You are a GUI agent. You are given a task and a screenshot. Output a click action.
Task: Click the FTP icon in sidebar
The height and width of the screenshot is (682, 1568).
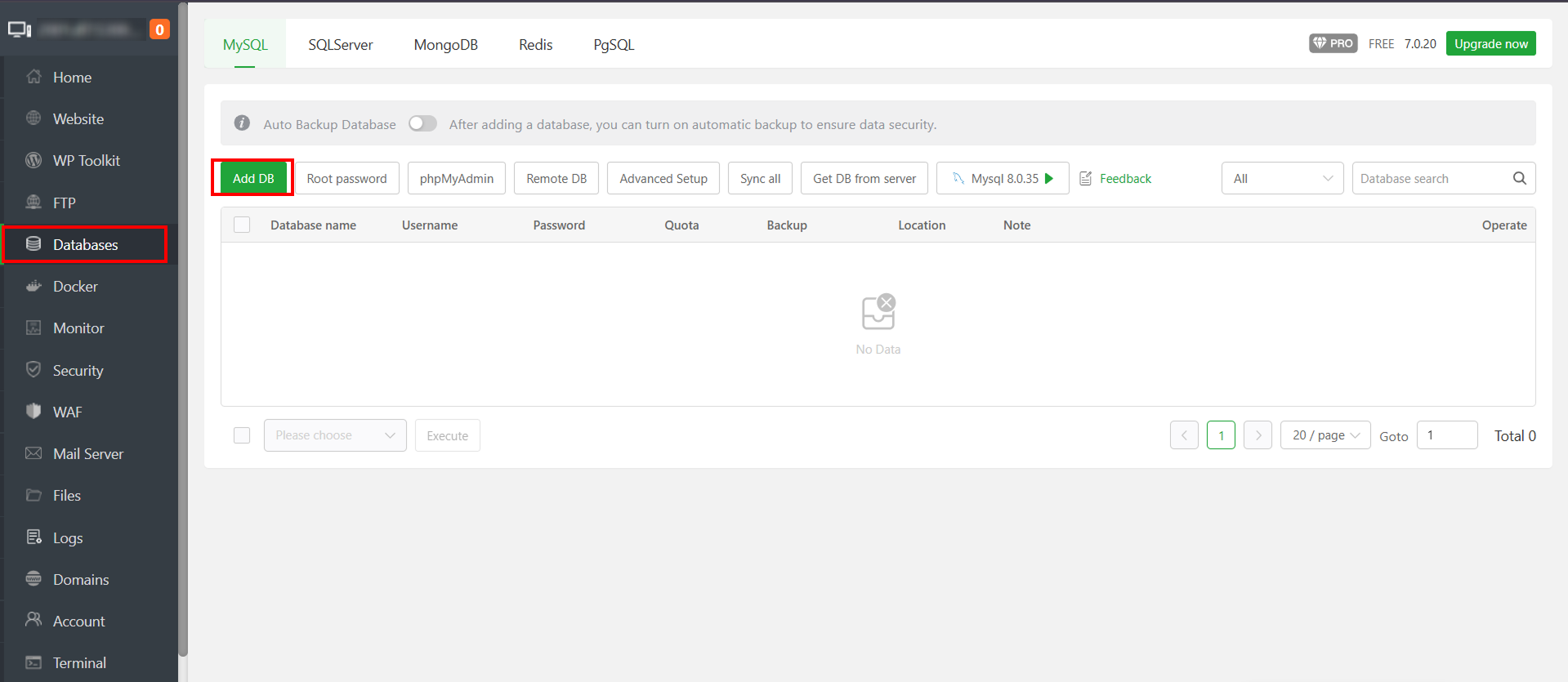click(34, 202)
